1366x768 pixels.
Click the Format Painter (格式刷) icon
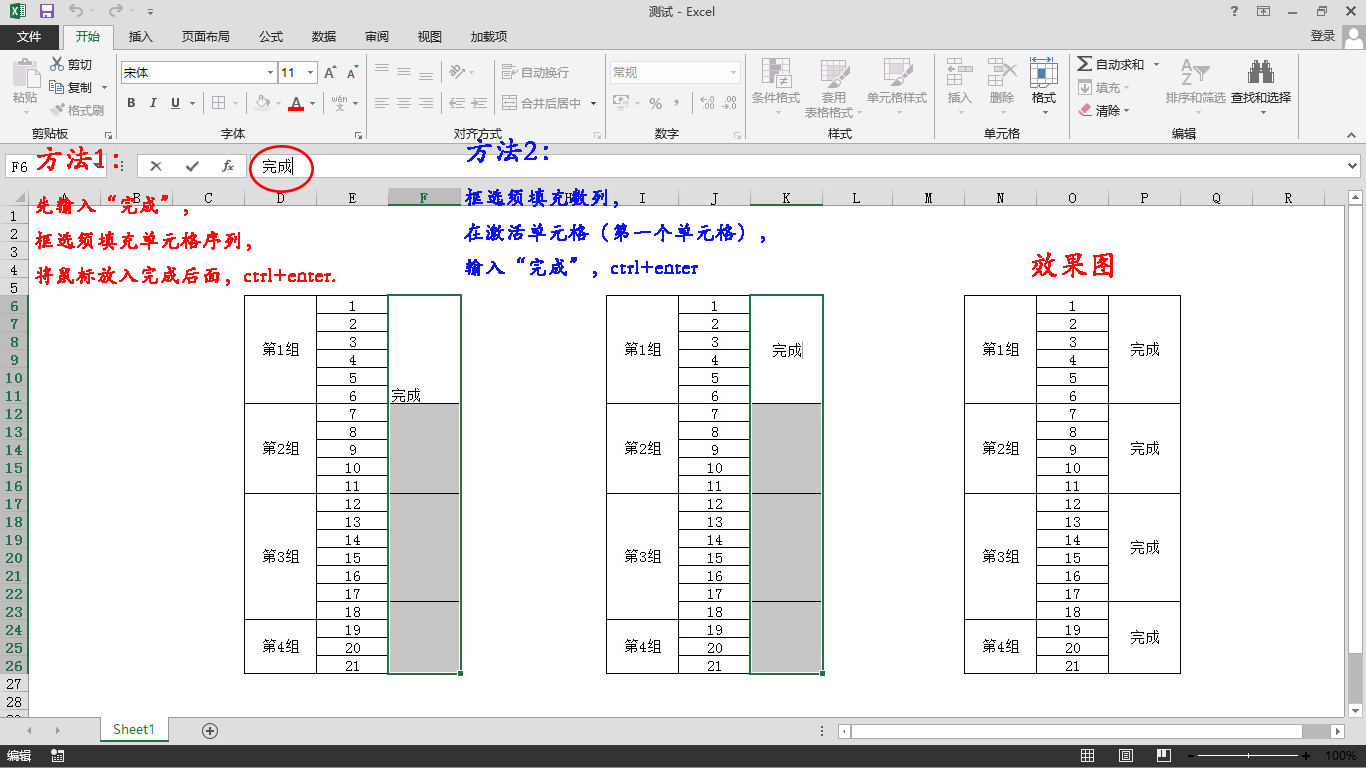click(57, 110)
